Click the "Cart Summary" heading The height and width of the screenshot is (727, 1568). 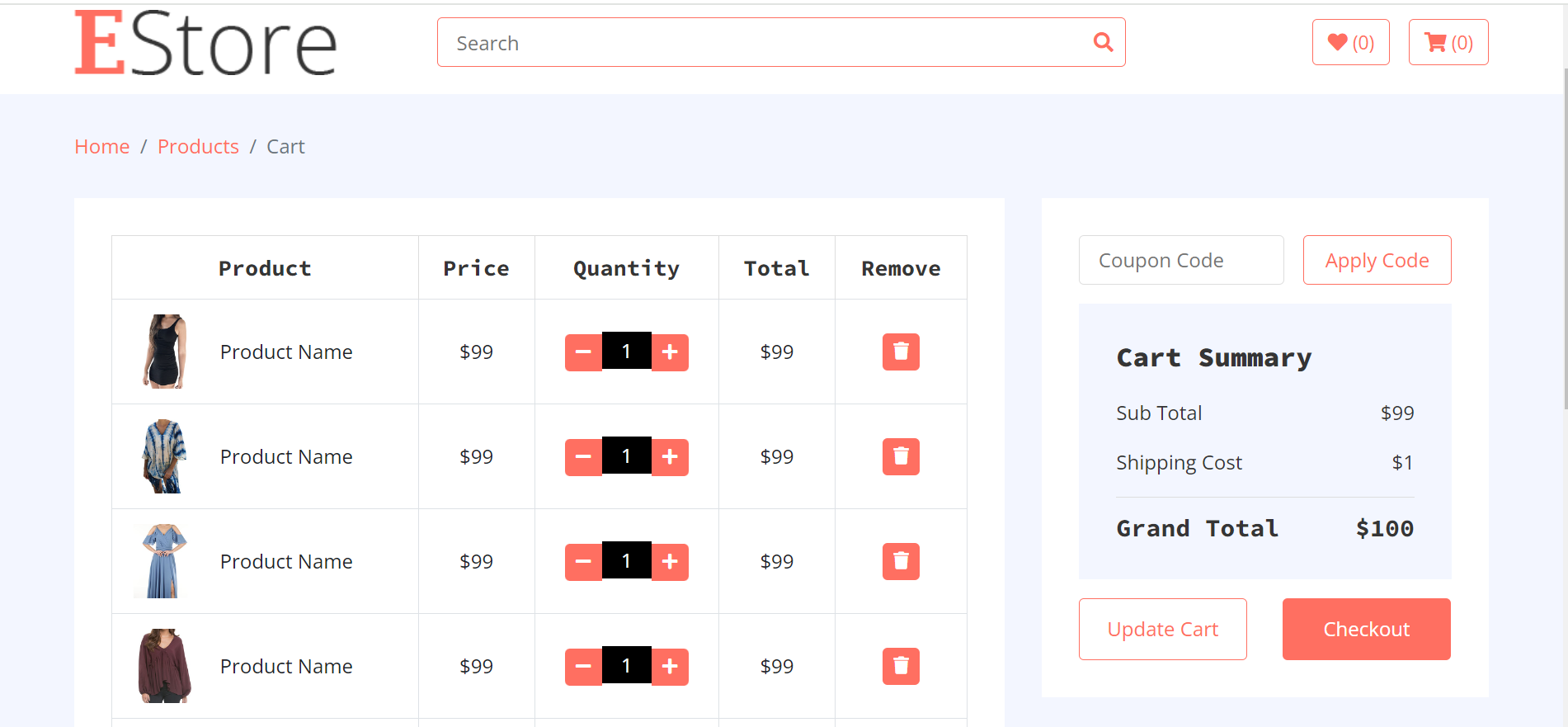point(1213,358)
